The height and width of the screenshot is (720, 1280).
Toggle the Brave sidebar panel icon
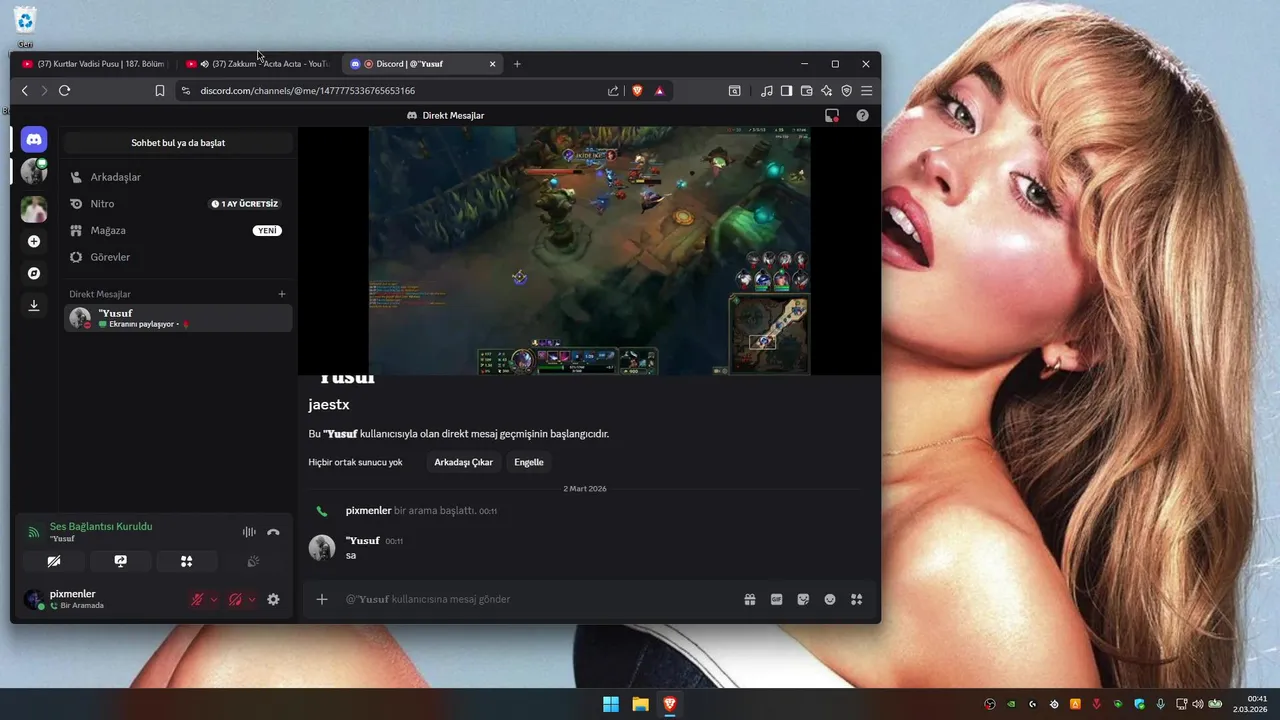coord(787,90)
